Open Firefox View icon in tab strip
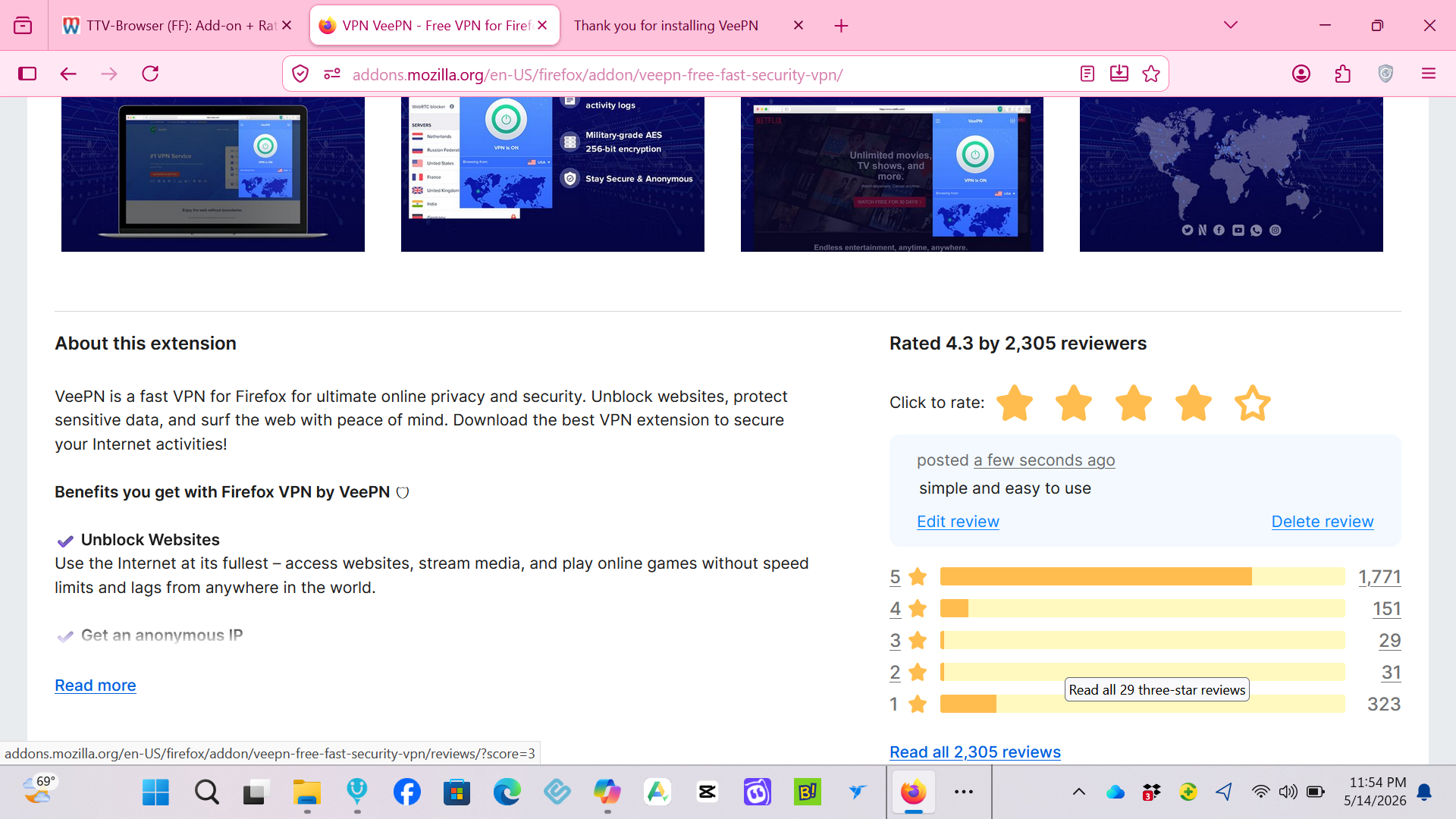This screenshot has width=1456, height=819. pos(24,26)
